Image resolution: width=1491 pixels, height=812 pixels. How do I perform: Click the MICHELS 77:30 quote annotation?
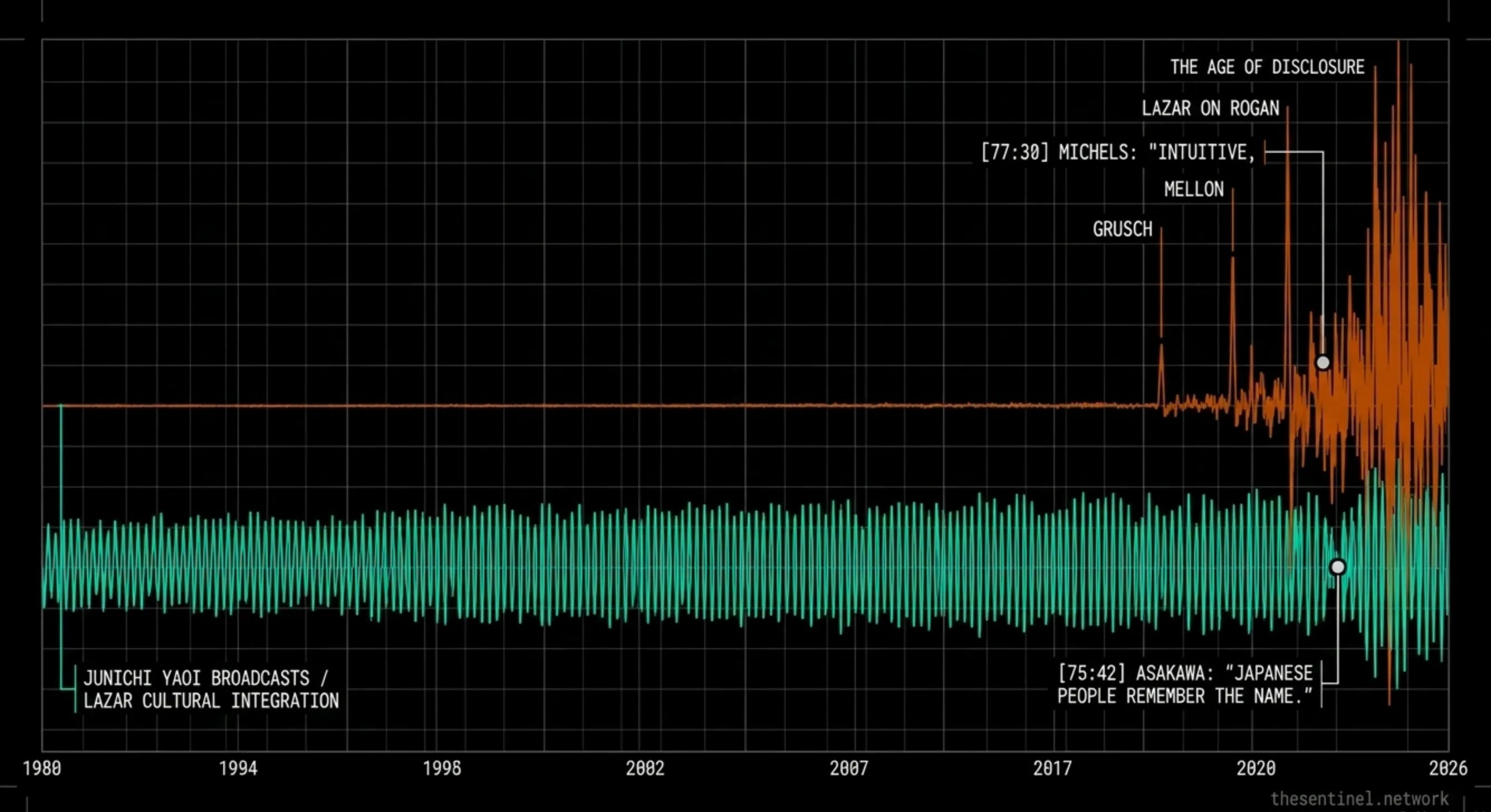pos(1118,153)
